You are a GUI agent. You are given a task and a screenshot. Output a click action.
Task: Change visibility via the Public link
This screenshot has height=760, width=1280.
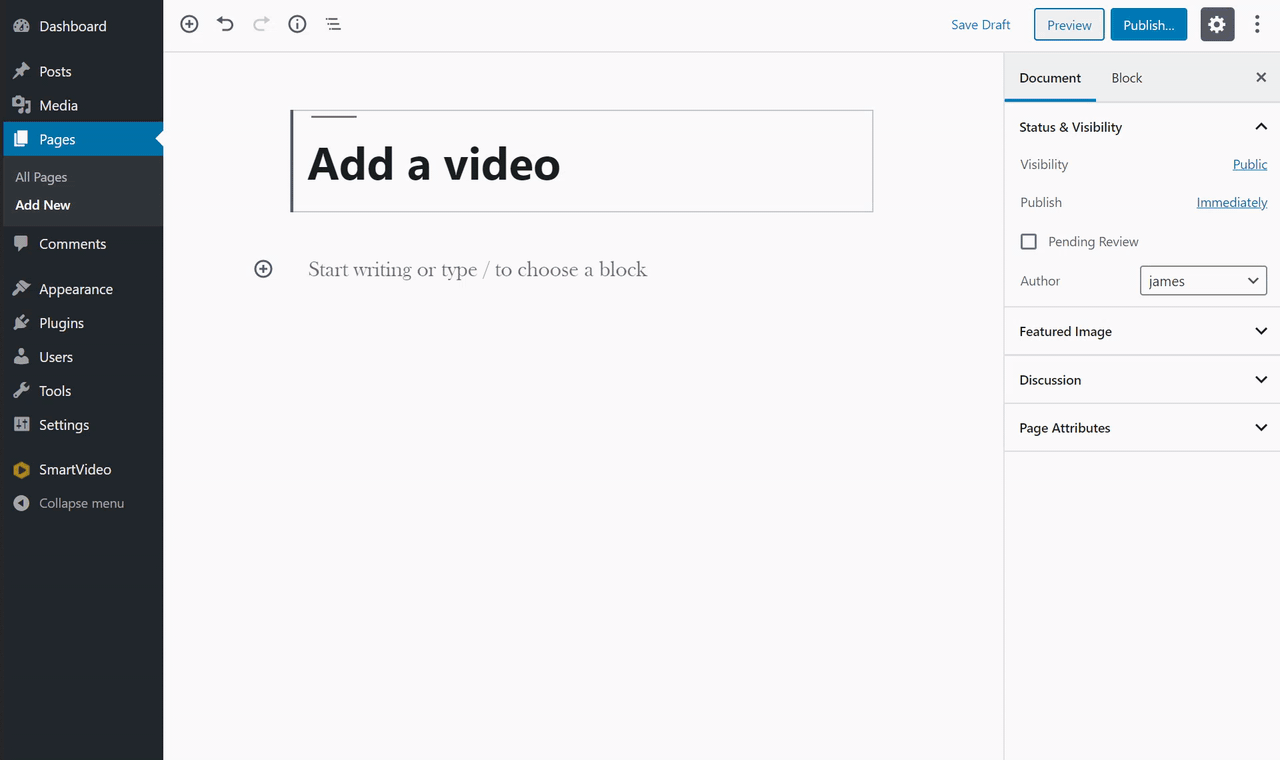tap(1250, 164)
